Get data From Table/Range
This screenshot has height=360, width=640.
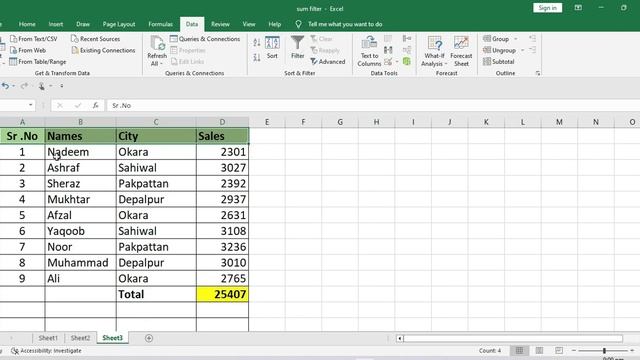(38, 62)
